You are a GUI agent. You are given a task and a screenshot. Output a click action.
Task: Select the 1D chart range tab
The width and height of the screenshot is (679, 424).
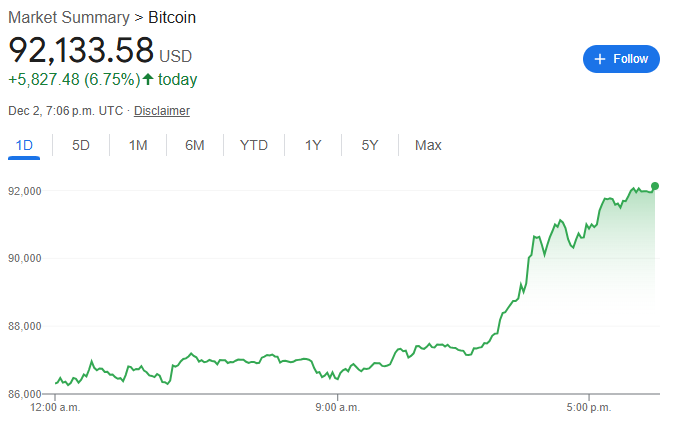[25, 145]
